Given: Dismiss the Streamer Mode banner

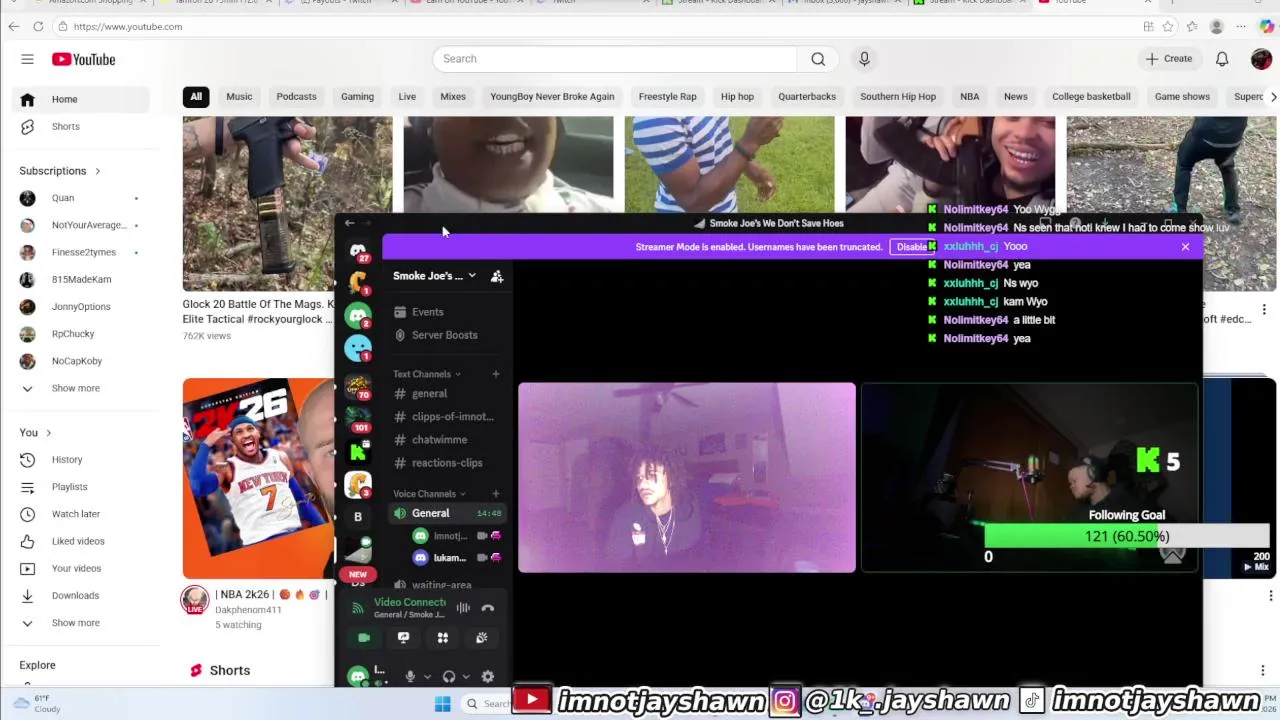Looking at the screenshot, I should pos(1185,247).
